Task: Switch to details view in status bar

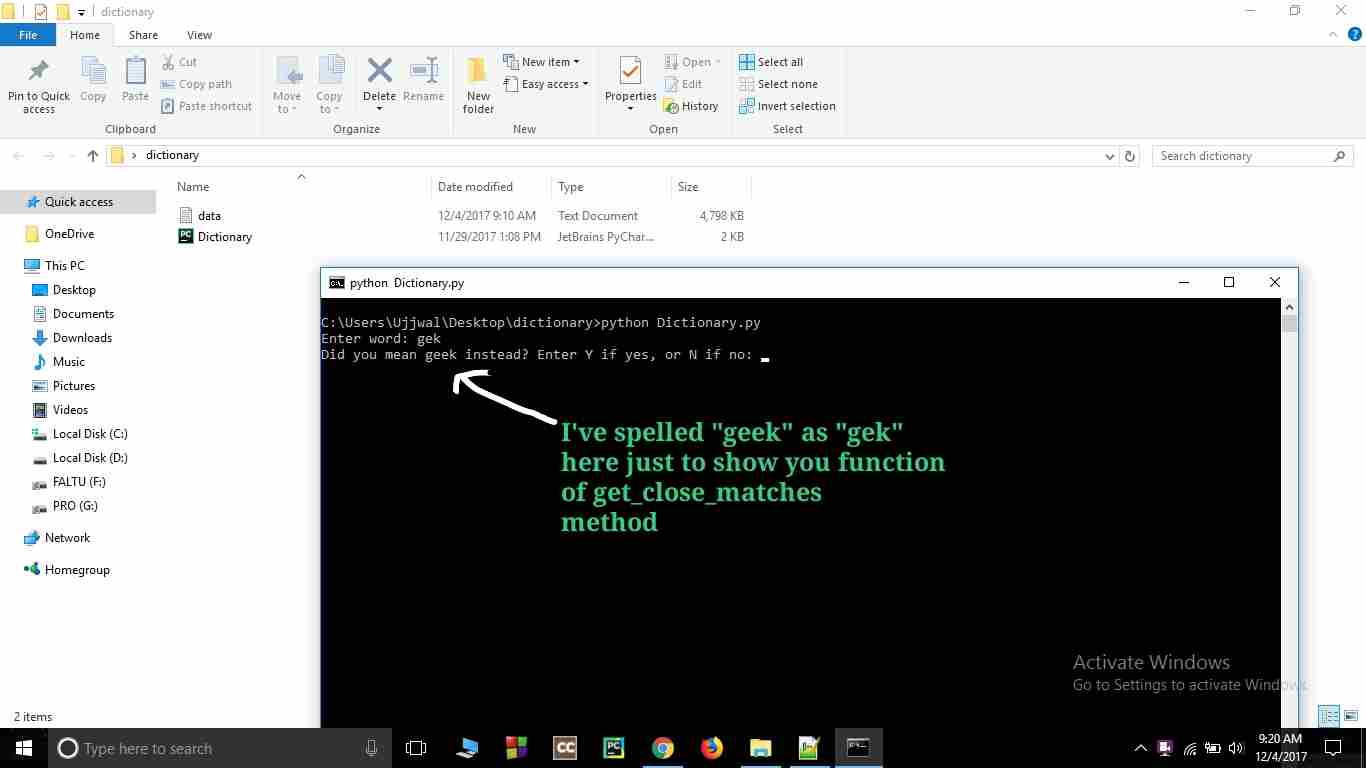Action: click(x=1329, y=716)
